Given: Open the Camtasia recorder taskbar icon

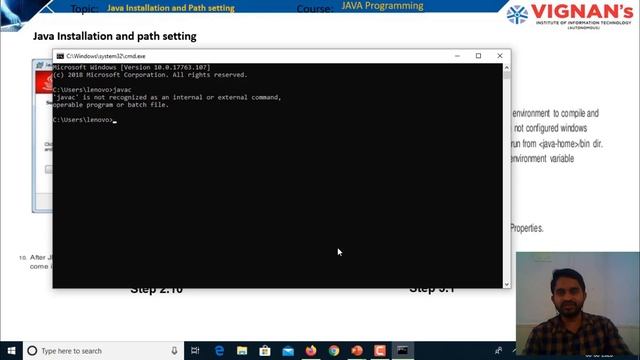Looking at the screenshot, I should [380, 351].
